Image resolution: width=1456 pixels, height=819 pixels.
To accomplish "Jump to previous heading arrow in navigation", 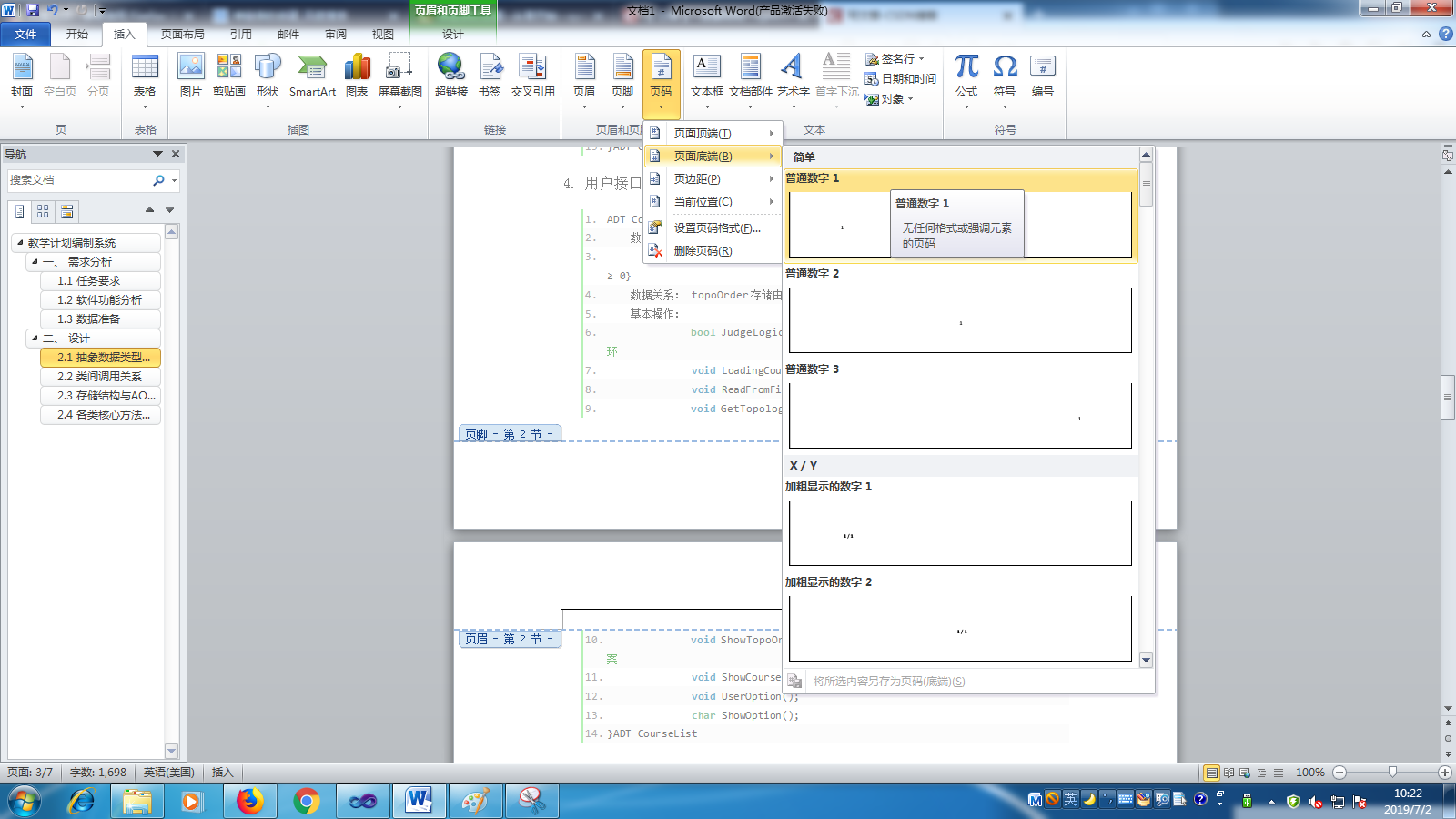I will (149, 210).
